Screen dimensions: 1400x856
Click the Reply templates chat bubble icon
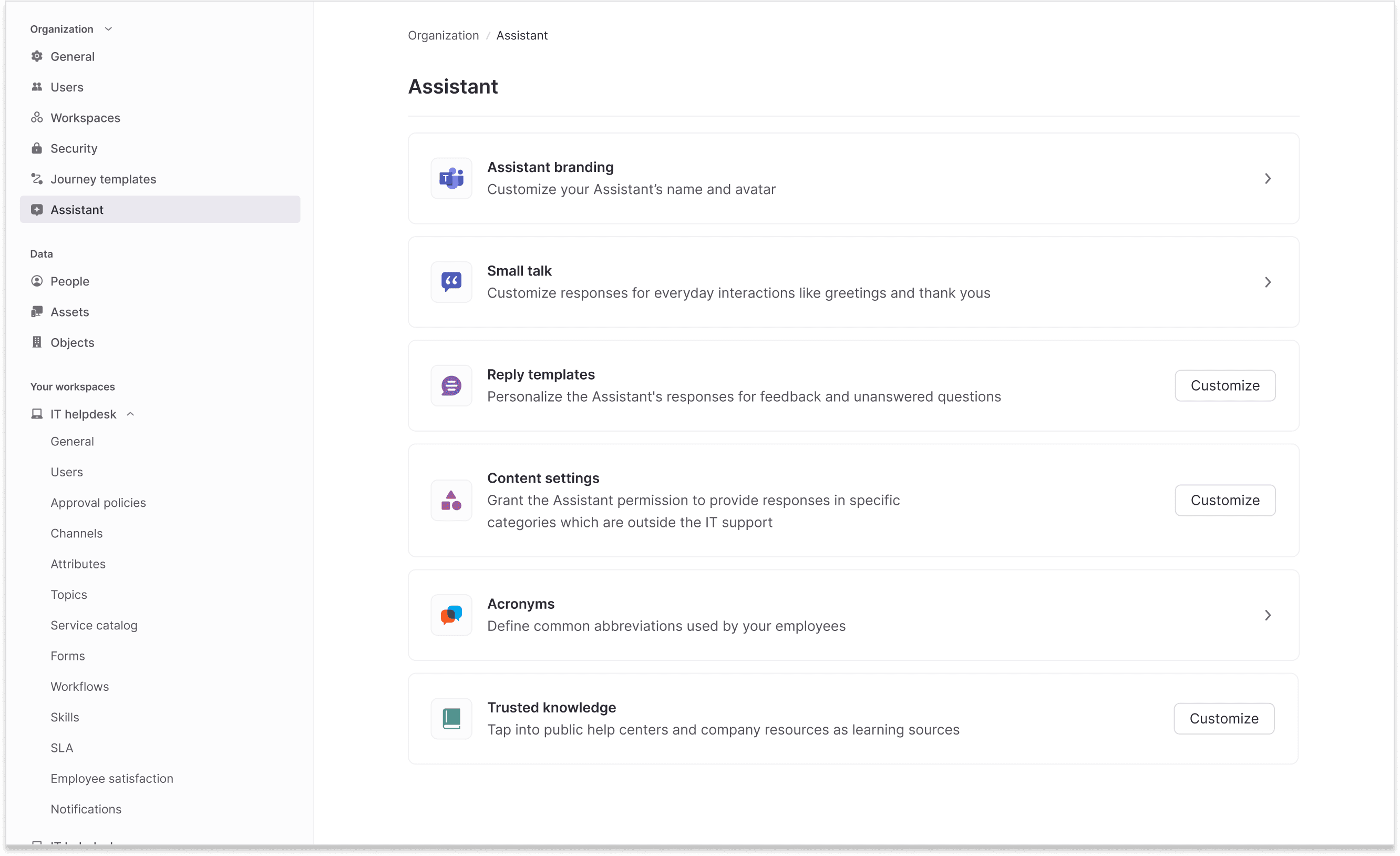pyautogui.click(x=451, y=386)
